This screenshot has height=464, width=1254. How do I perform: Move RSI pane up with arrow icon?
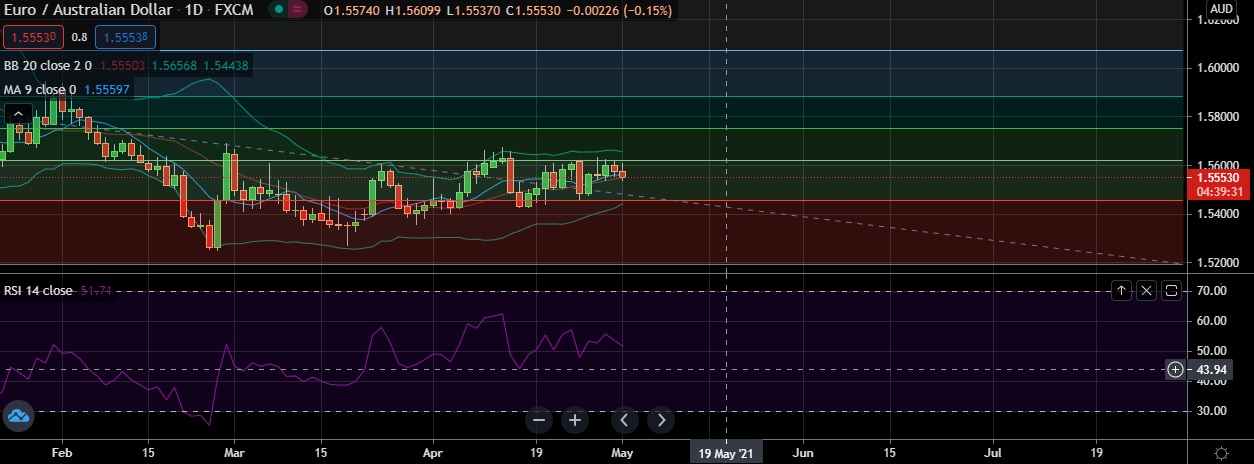(1122, 291)
